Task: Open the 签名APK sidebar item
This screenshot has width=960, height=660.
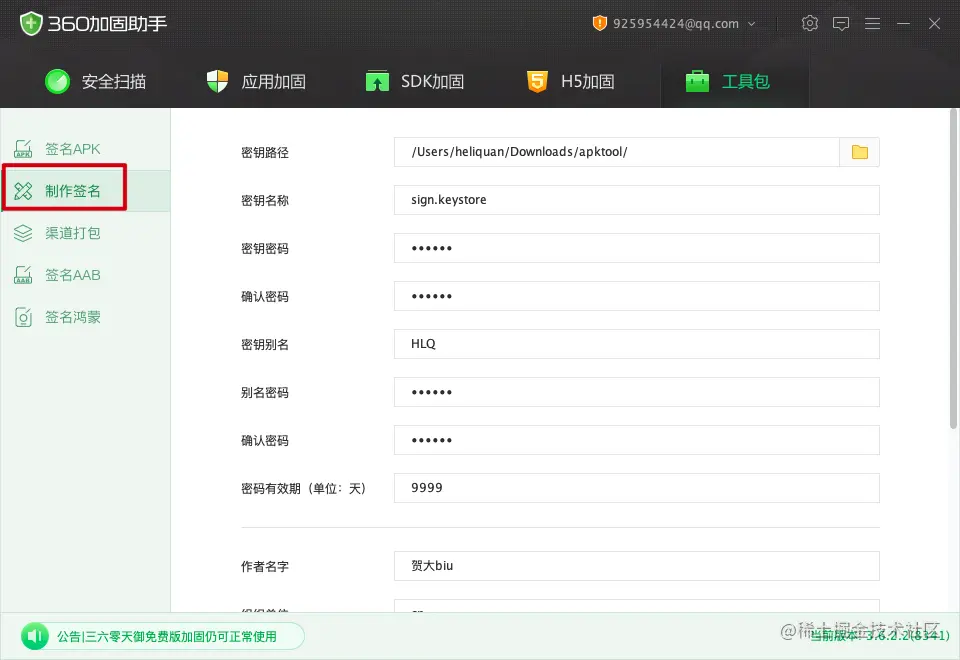Action: (x=85, y=149)
